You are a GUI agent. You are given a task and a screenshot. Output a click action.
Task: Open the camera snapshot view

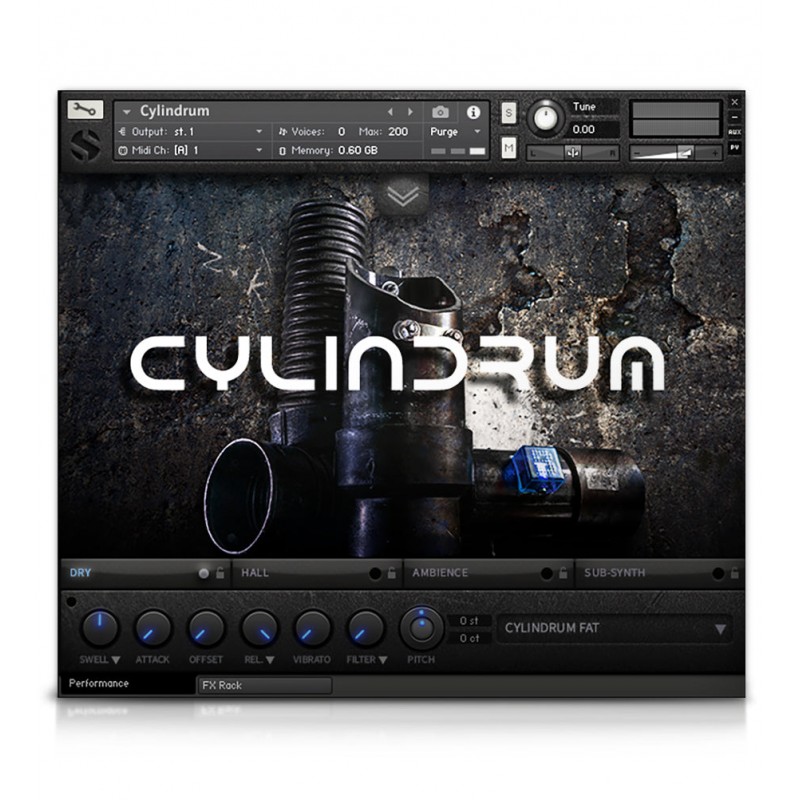click(440, 112)
